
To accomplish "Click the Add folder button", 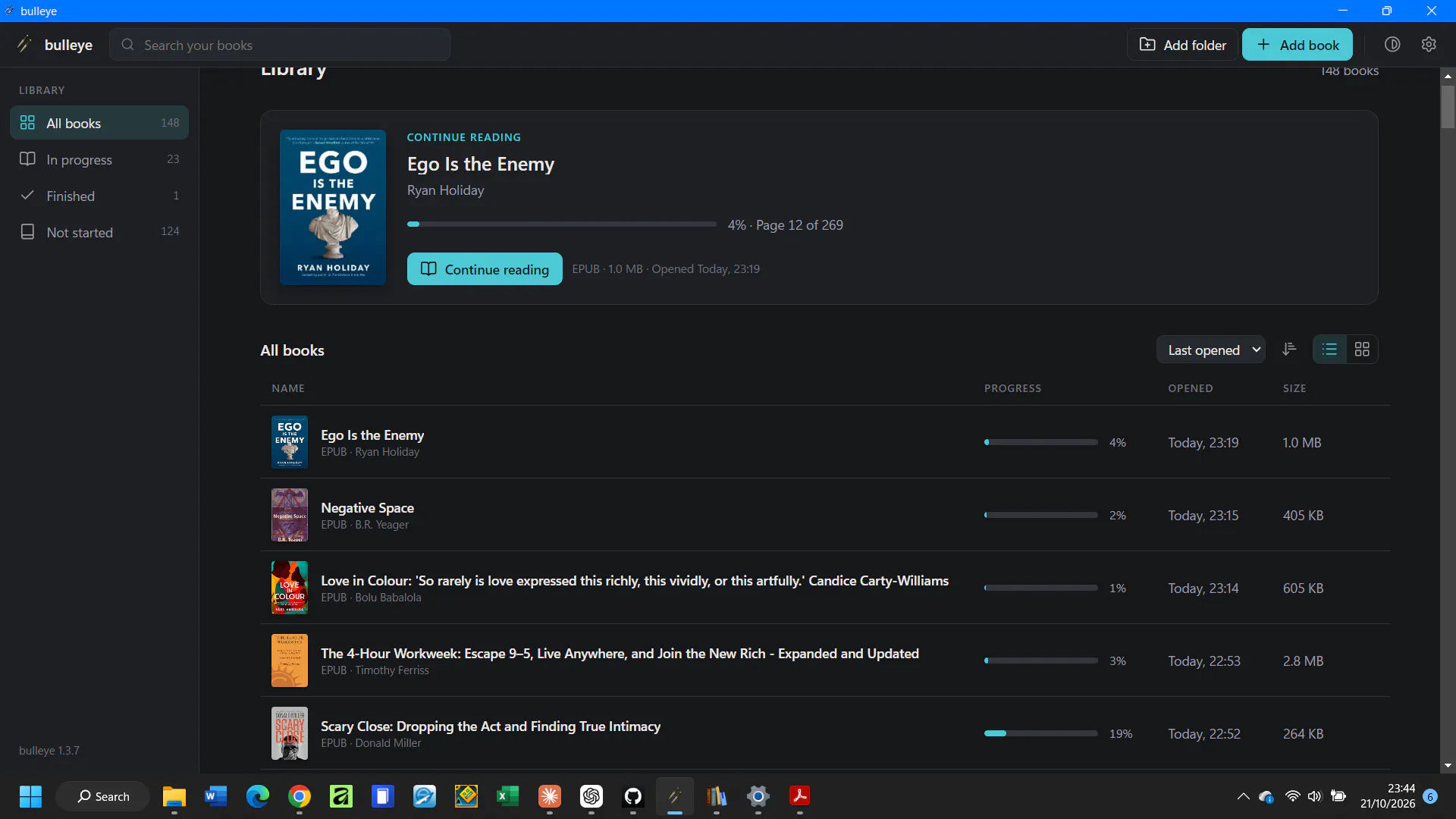I will [1183, 45].
